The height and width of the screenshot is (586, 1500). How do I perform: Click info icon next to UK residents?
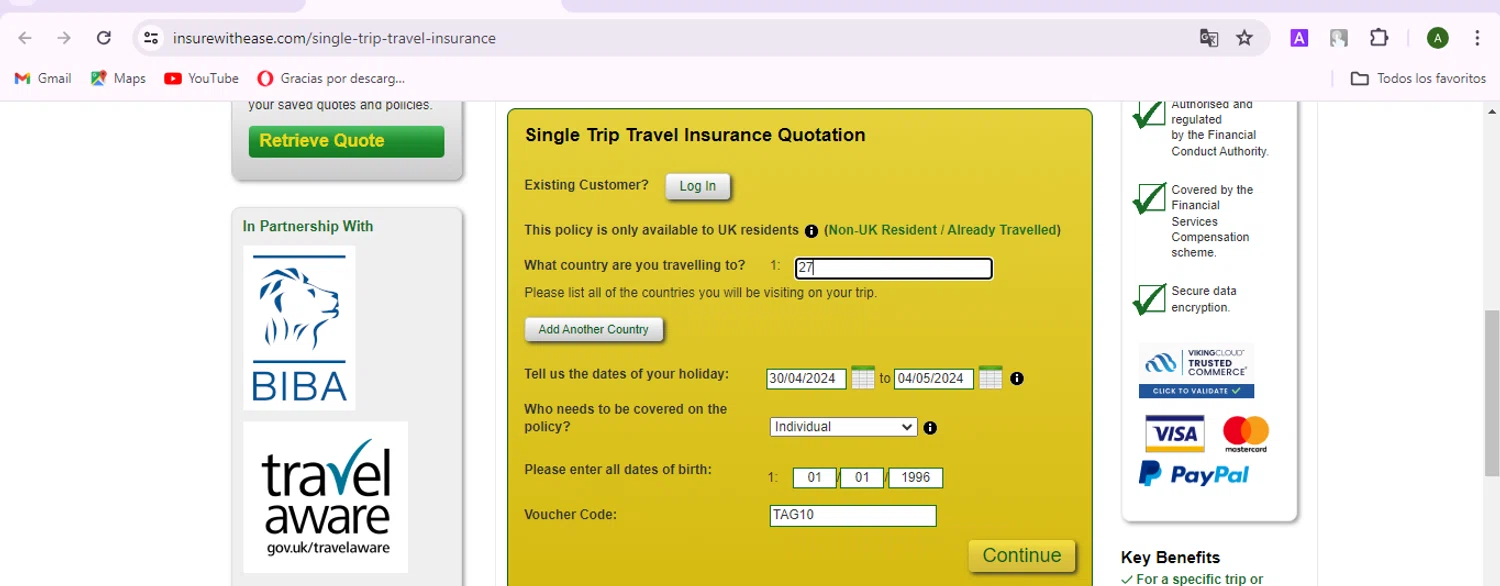point(812,230)
